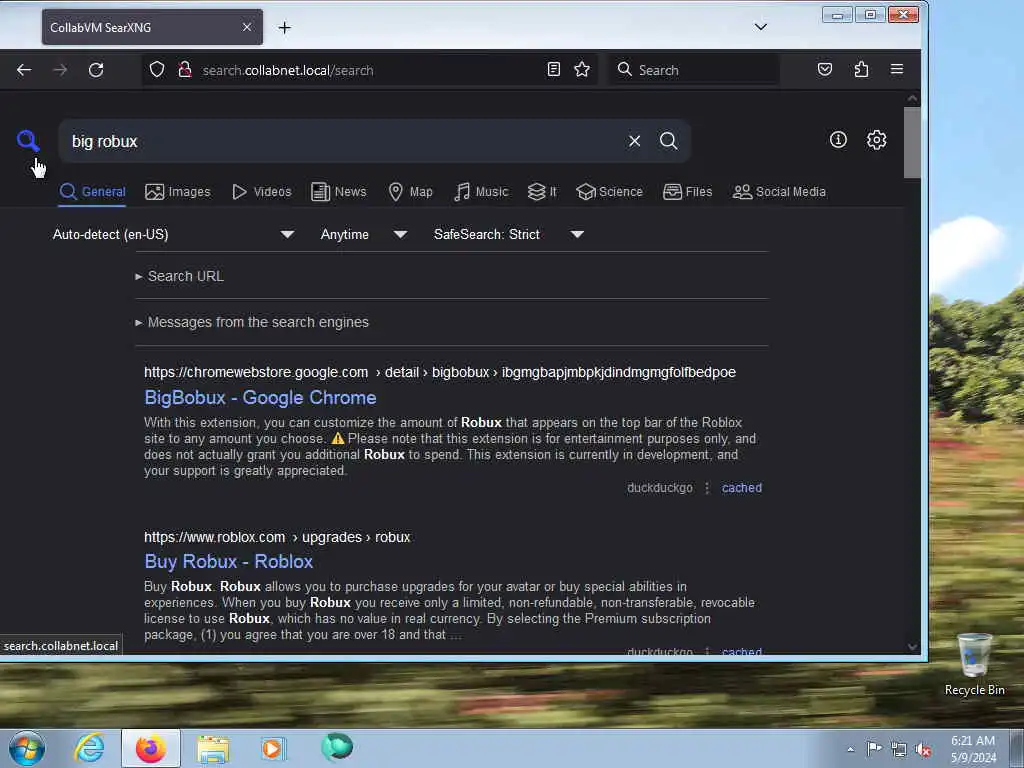Switch to the Music category tab
Viewport: 1024px width, 768px height.
click(x=481, y=192)
